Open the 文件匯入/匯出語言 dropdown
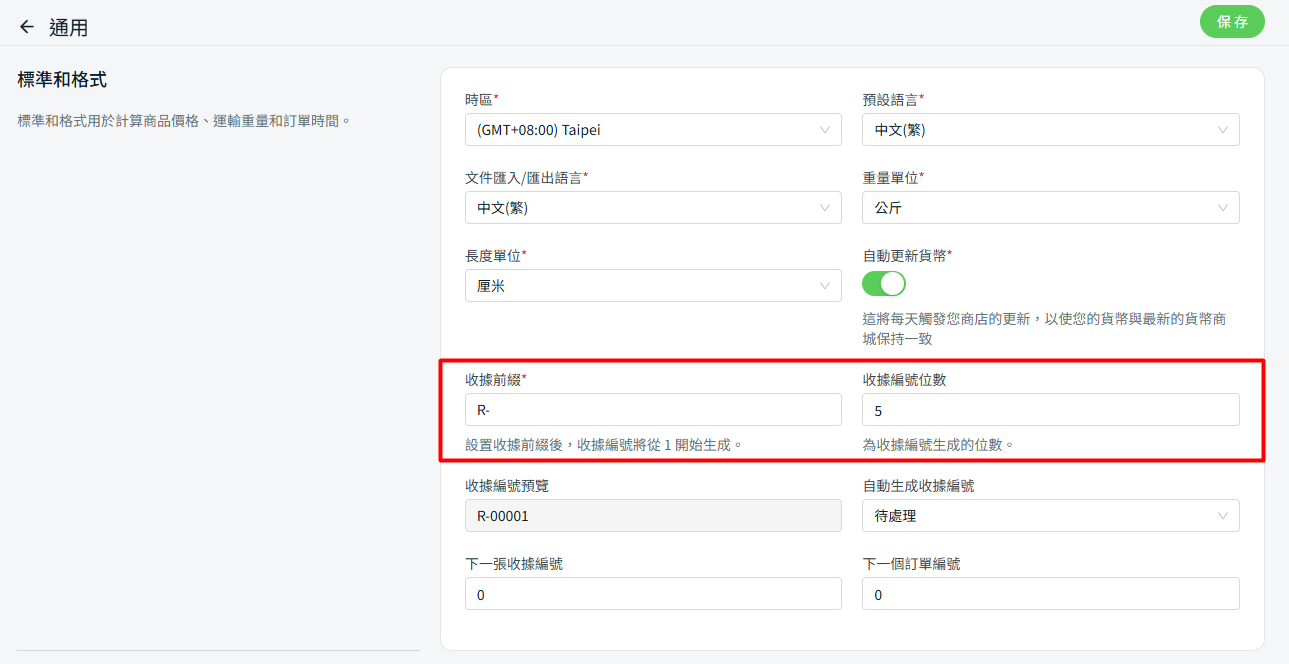The width and height of the screenshot is (1289, 664). coord(652,208)
